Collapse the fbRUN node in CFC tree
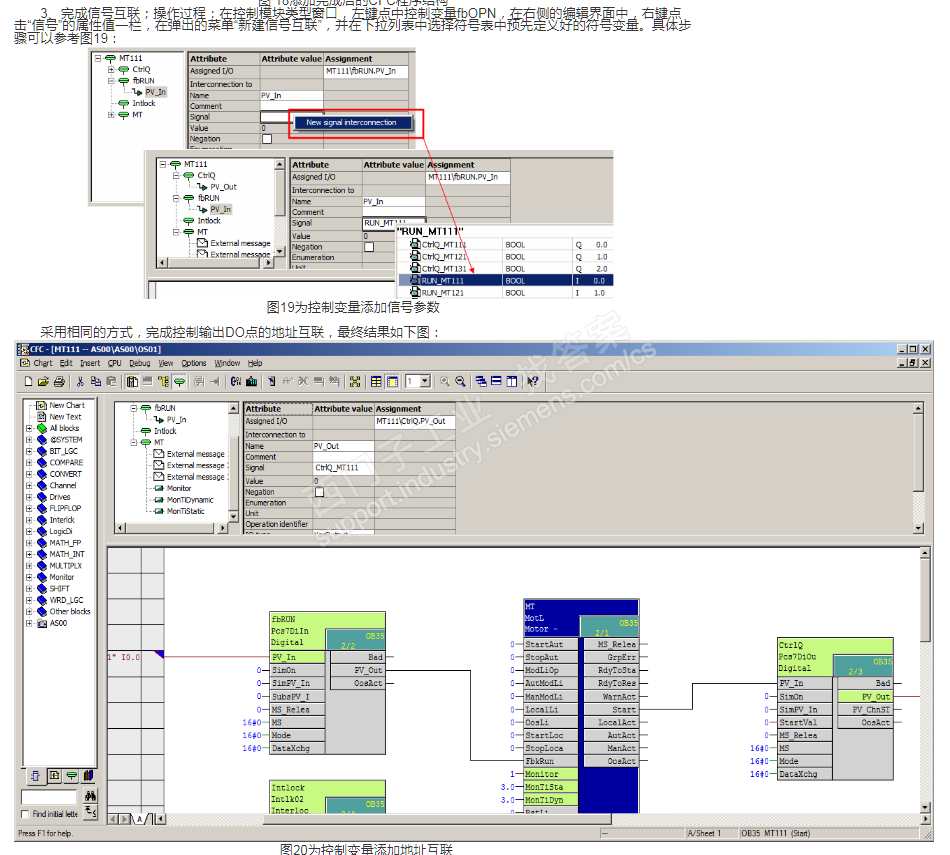 (134, 408)
